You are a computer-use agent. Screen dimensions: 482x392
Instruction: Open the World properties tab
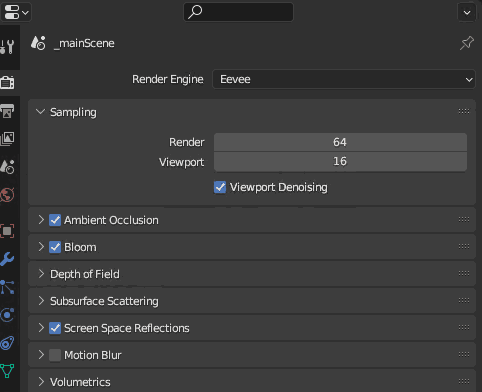tap(7, 195)
